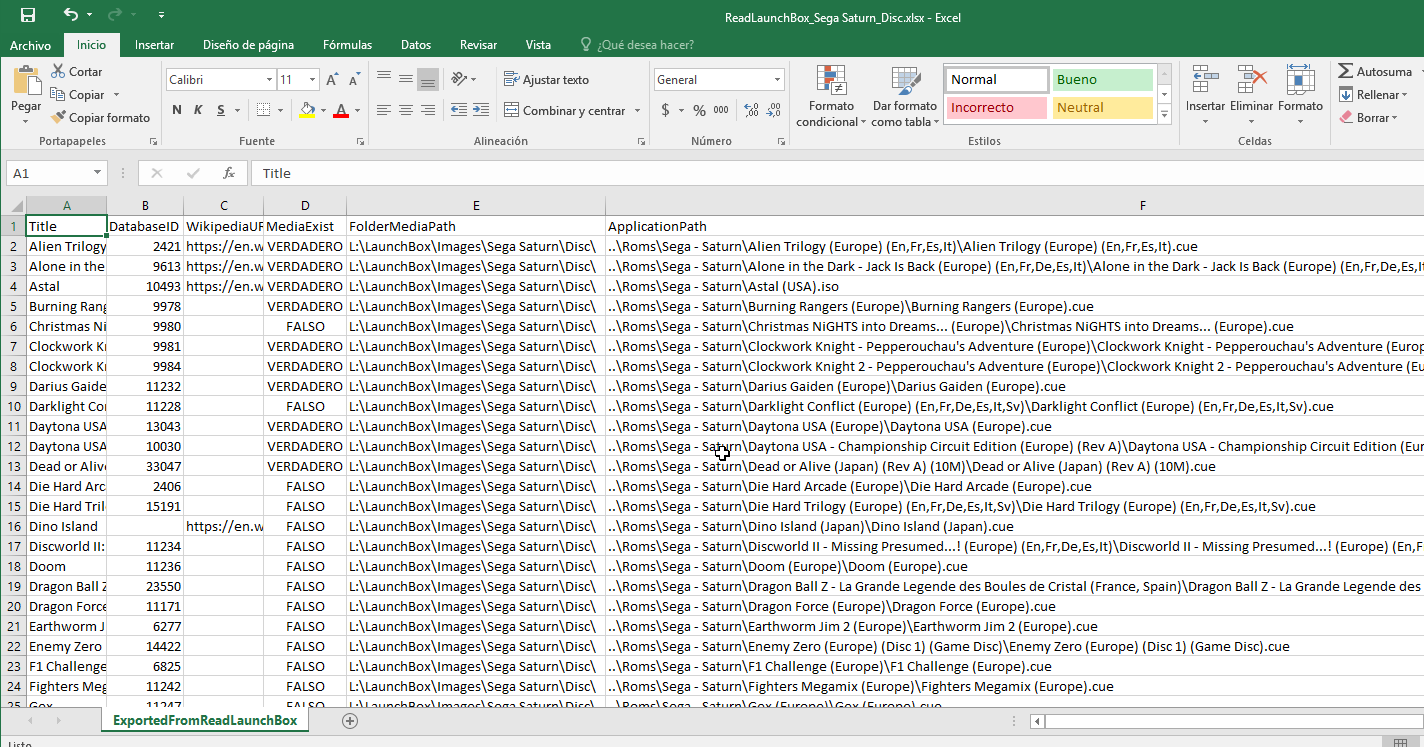Switch to the Diseño de página tab
The width and height of the screenshot is (1424, 747).
point(248,45)
